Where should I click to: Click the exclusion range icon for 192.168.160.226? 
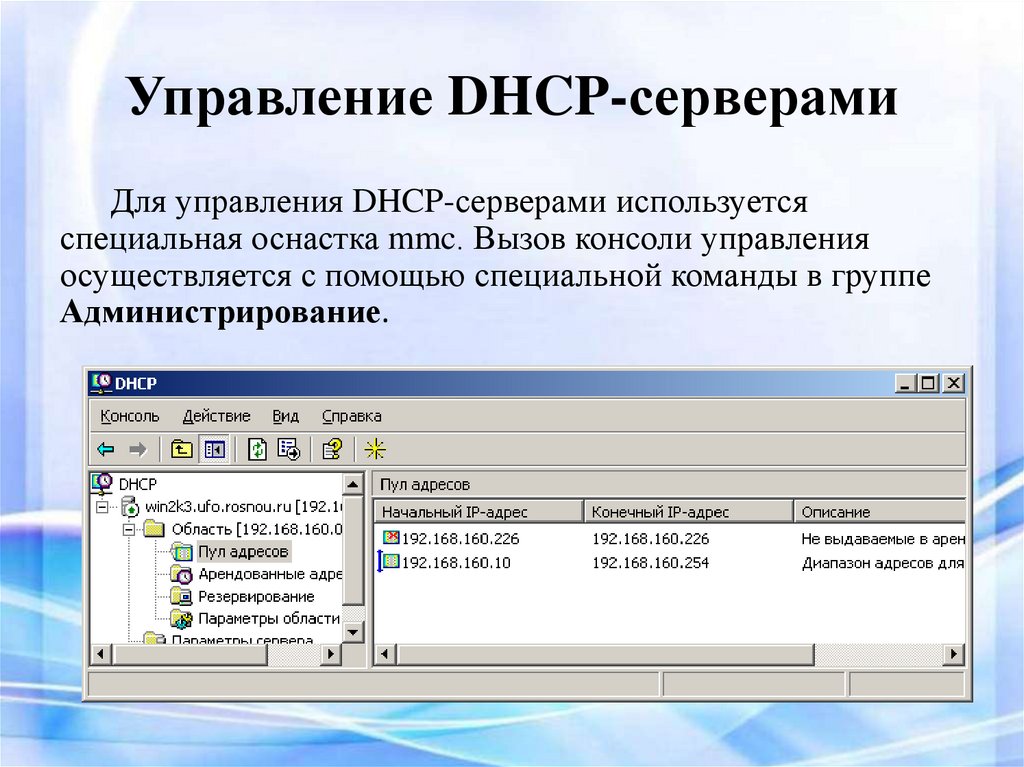391,538
